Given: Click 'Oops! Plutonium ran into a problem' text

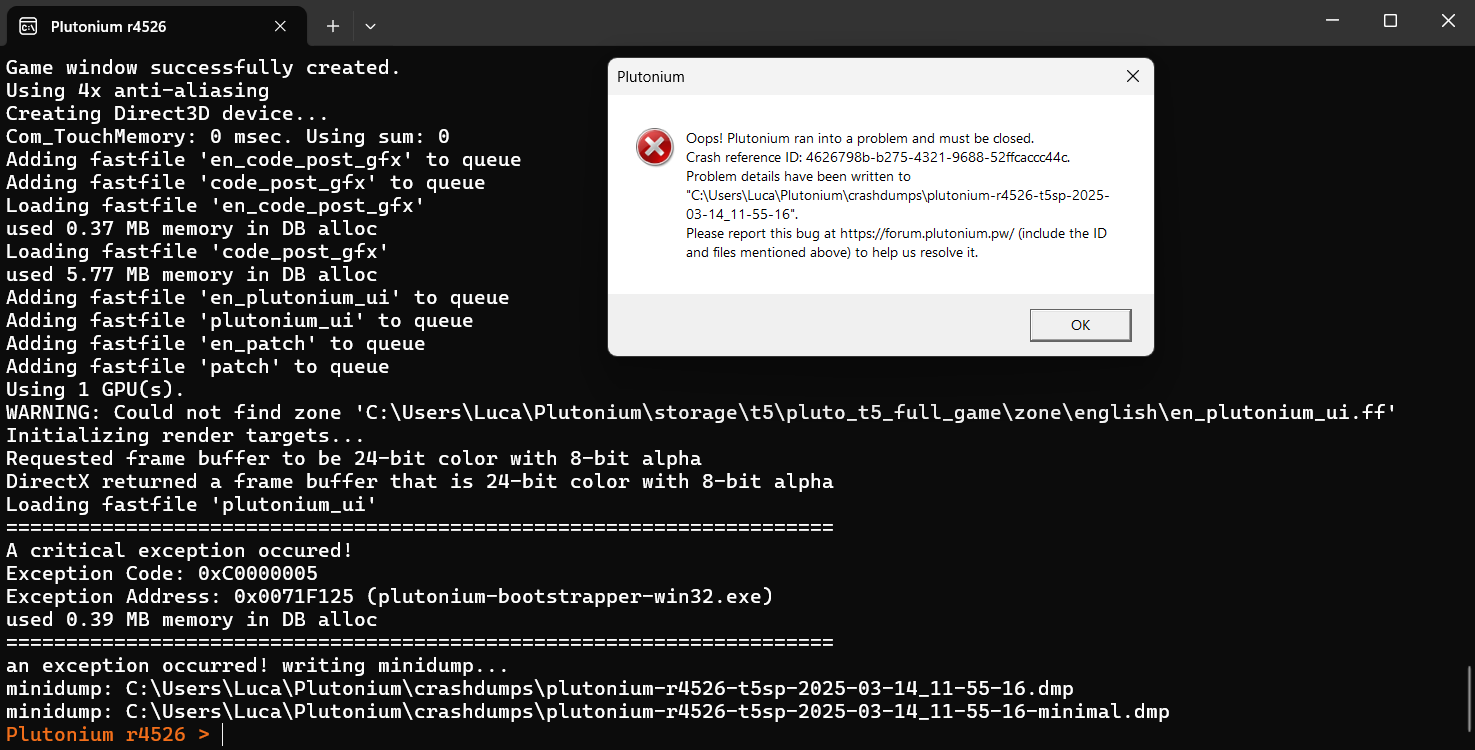Looking at the screenshot, I should coord(860,138).
